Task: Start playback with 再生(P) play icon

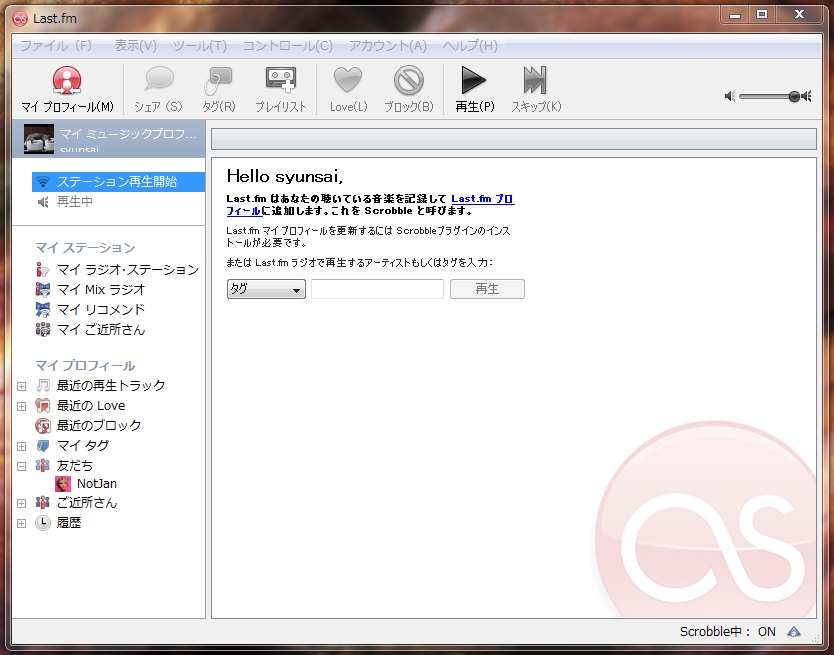Action: [x=474, y=80]
